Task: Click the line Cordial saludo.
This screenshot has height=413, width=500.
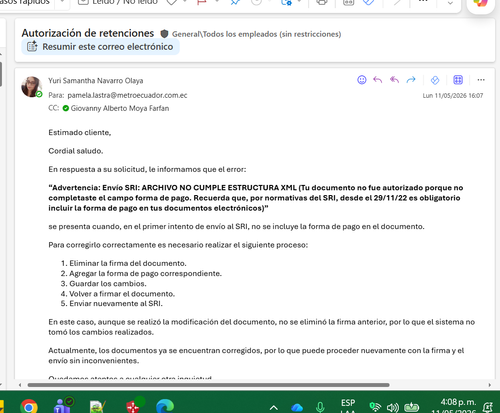Action: 76,151
